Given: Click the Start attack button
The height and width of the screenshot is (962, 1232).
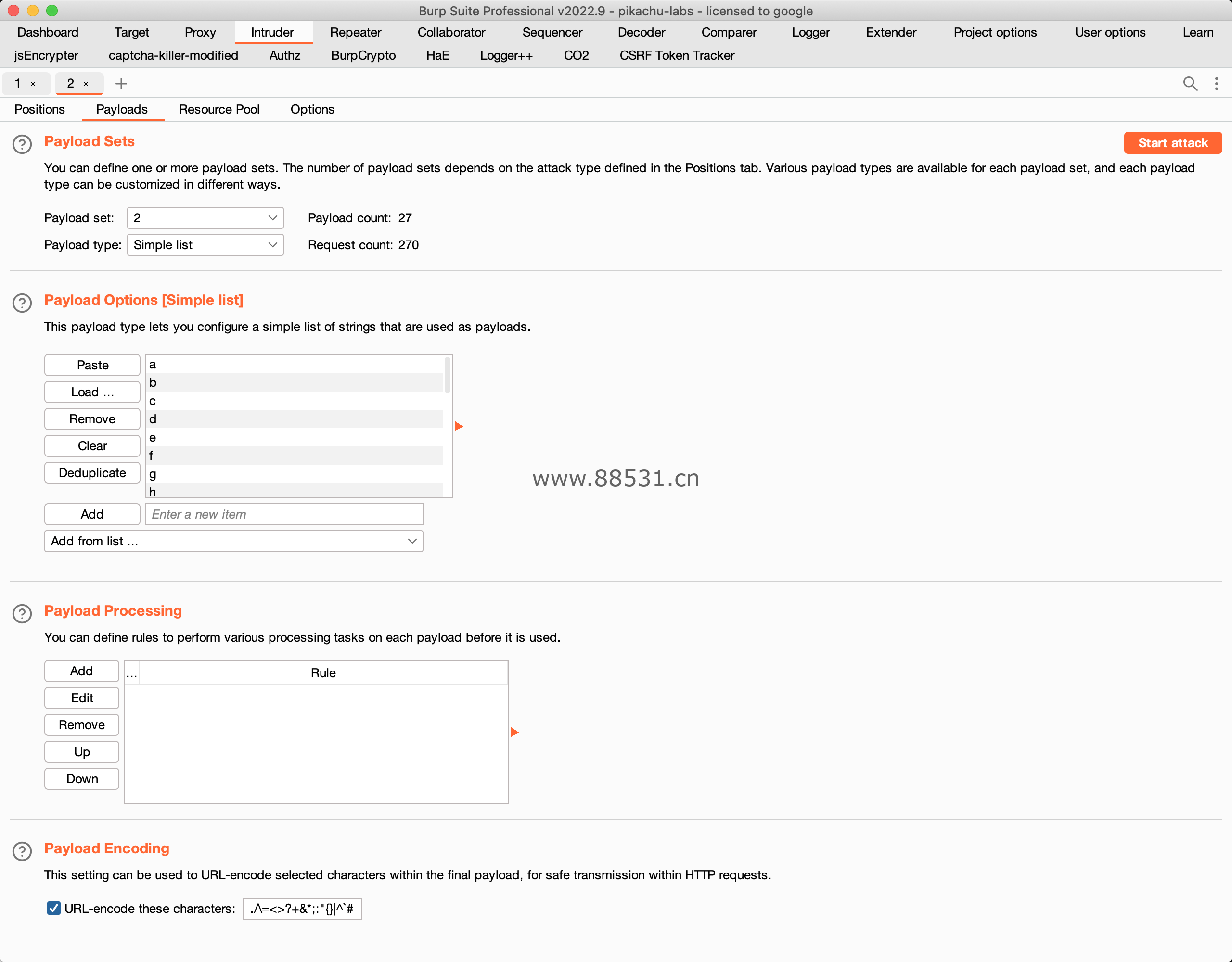Looking at the screenshot, I should 1172,143.
